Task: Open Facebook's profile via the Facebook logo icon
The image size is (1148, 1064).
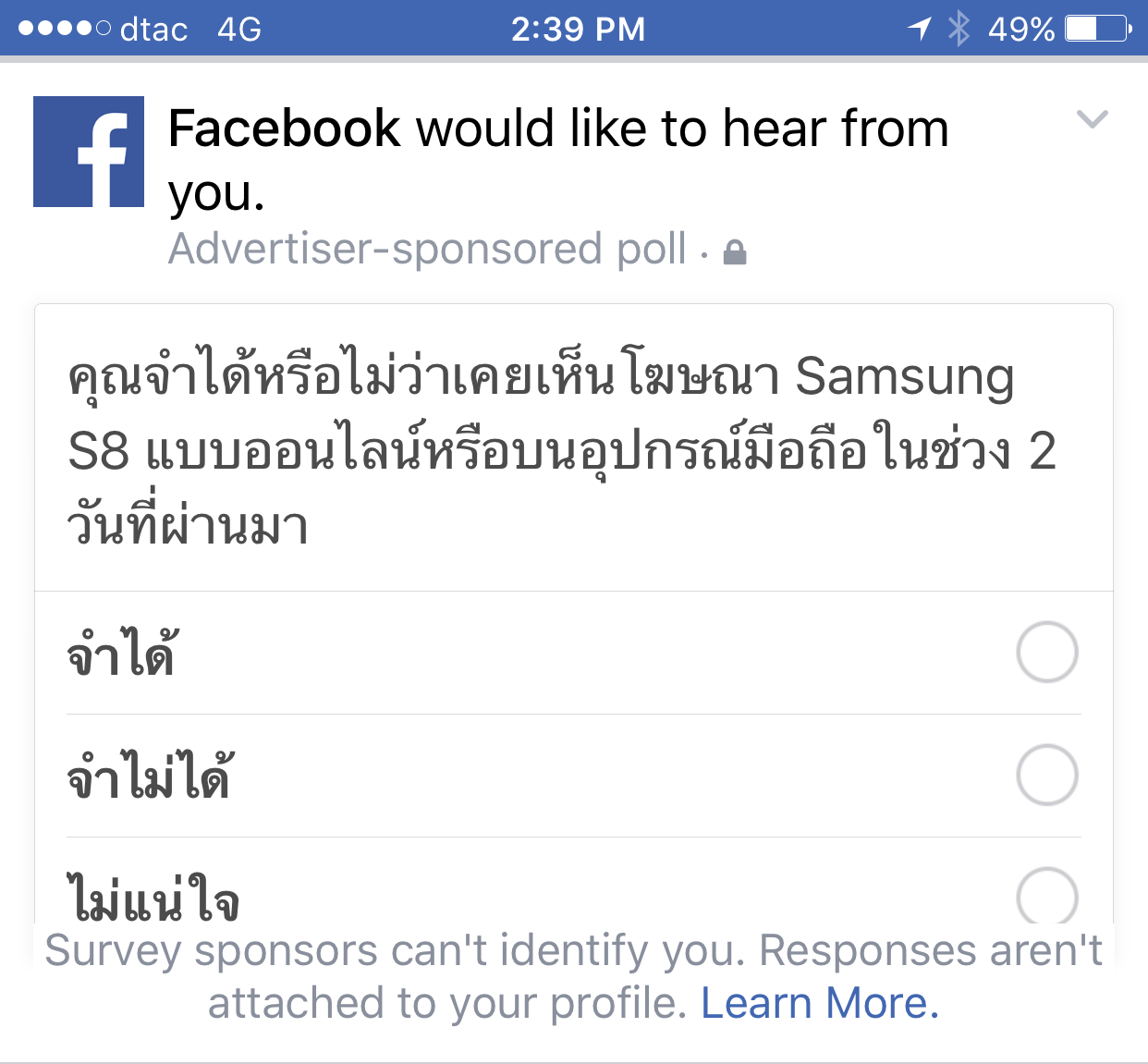Action: click(88, 151)
